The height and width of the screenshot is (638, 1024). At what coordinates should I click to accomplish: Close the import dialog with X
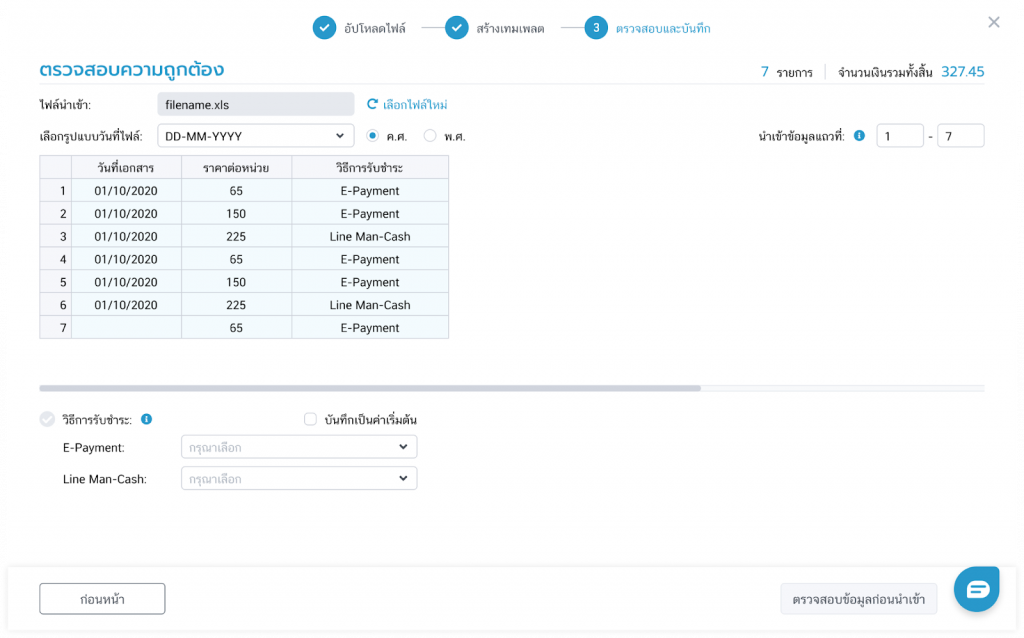[x=993, y=22]
